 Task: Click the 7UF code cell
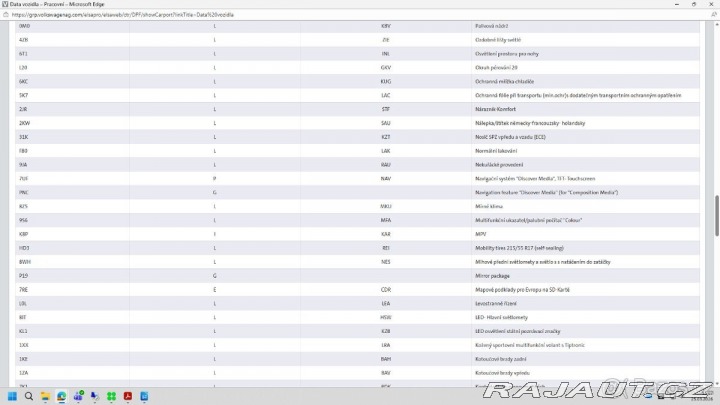pyautogui.click(x=23, y=178)
